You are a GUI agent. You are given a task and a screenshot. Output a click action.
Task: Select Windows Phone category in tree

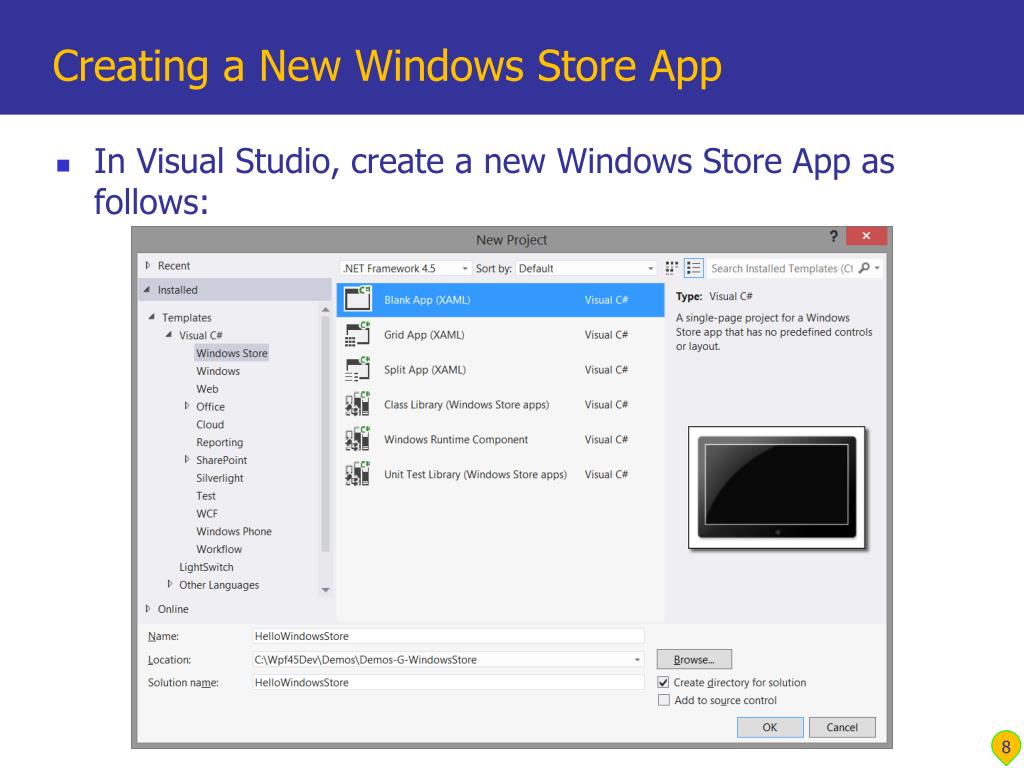pos(234,532)
